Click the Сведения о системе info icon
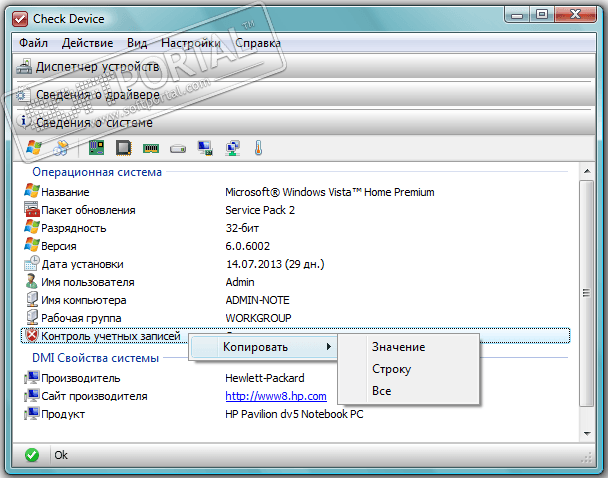Screen dimensions: 608x478 pyautogui.click(x=24, y=122)
